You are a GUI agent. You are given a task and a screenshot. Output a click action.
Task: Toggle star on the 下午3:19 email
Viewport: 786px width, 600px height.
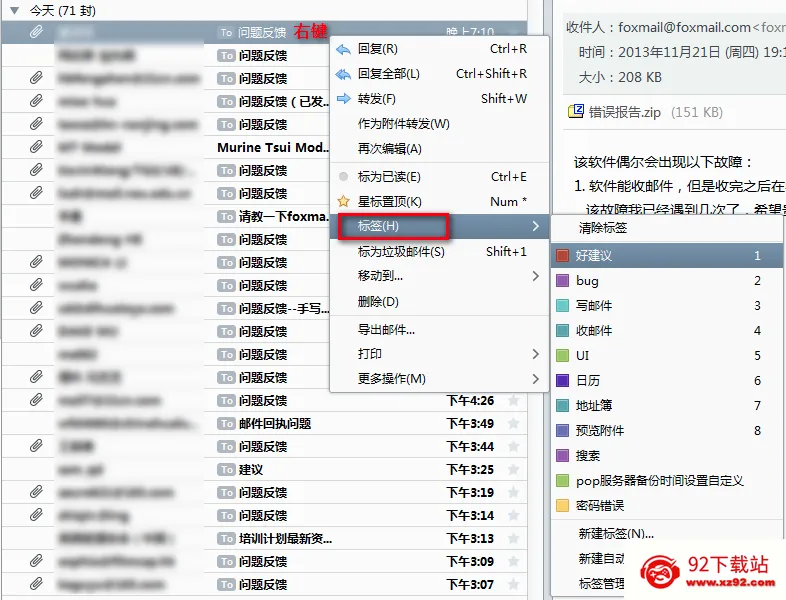pos(513,493)
